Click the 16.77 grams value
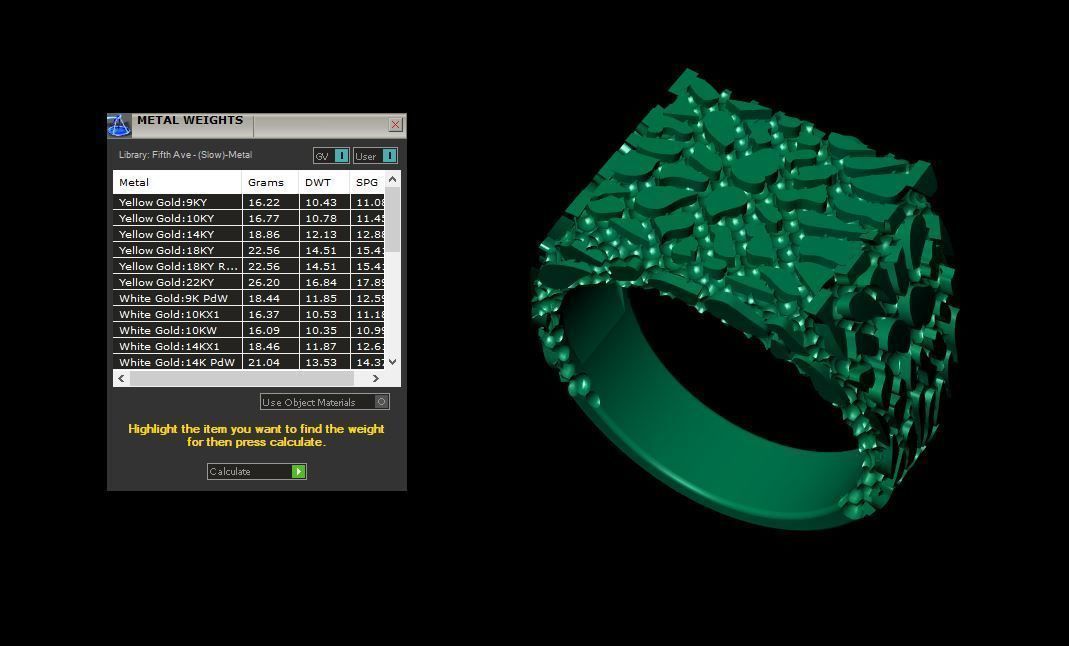 click(x=264, y=218)
